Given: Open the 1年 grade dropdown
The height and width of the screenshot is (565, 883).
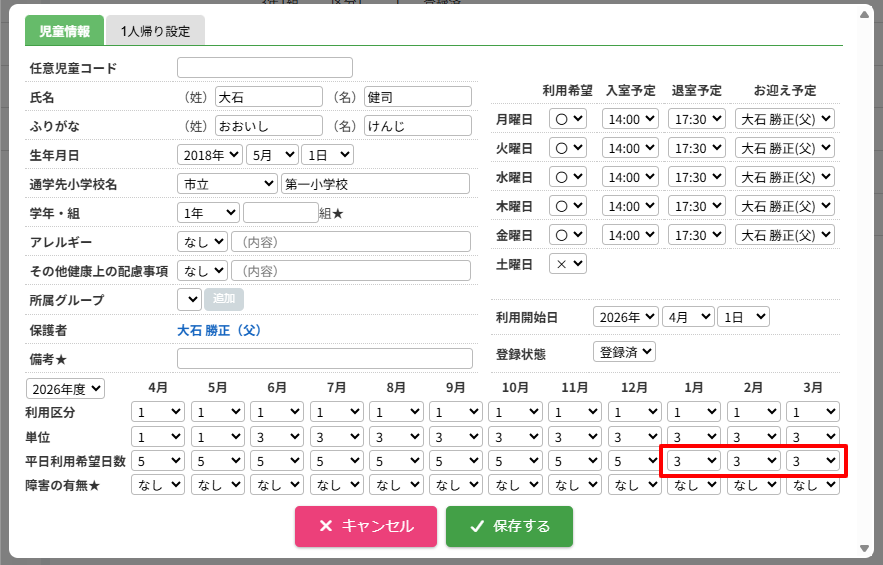Looking at the screenshot, I should (x=208, y=213).
